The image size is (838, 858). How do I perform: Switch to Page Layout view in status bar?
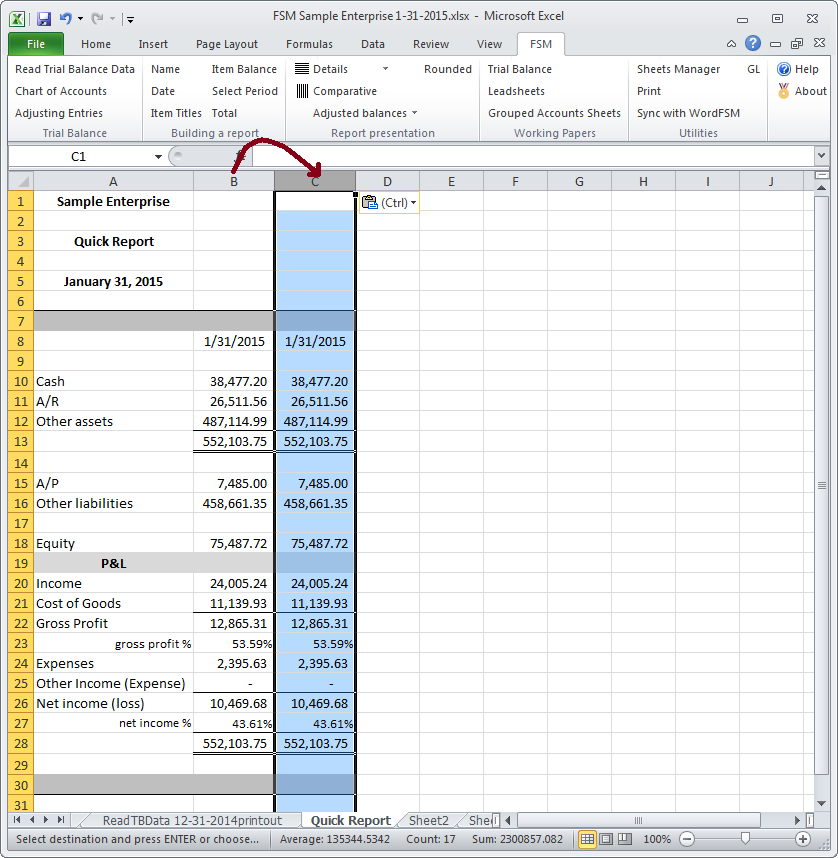pos(605,839)
